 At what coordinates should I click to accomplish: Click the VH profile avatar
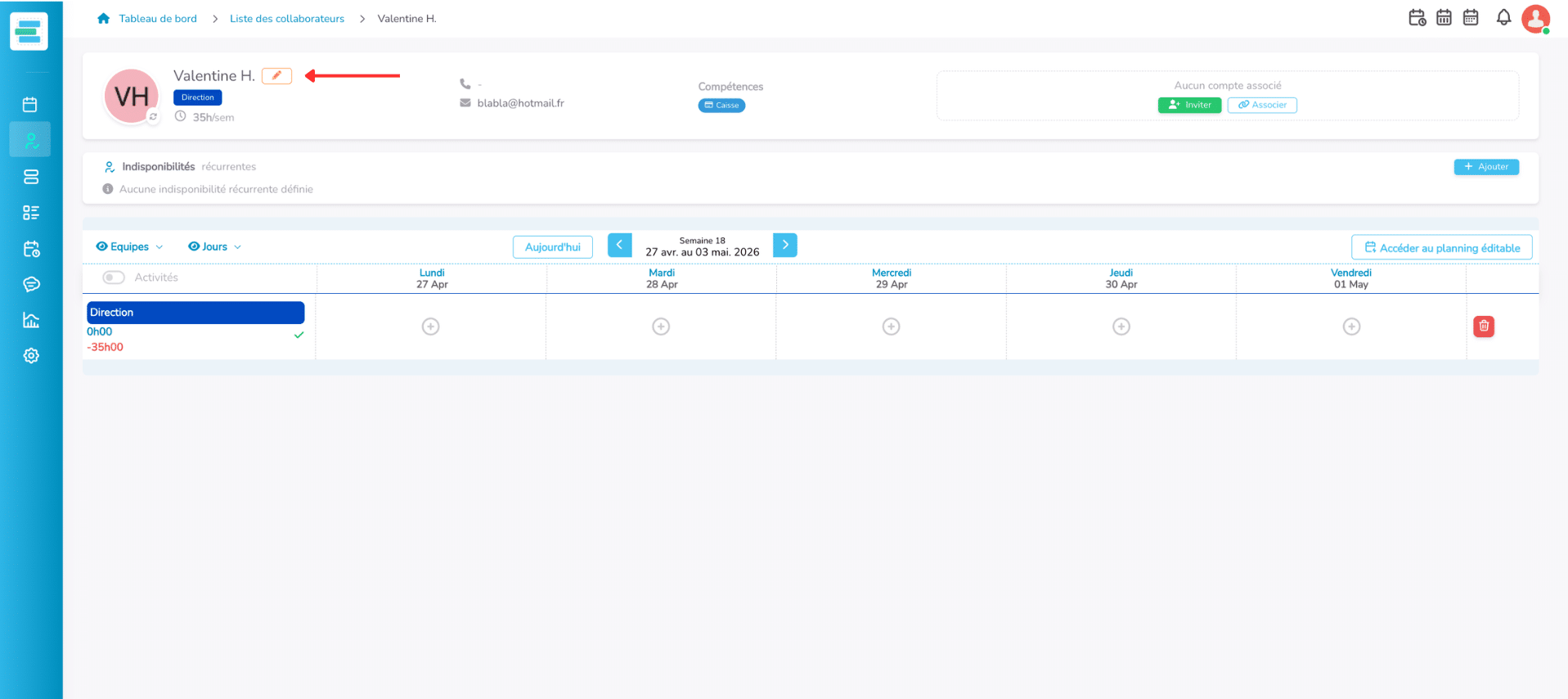[131, 97]
